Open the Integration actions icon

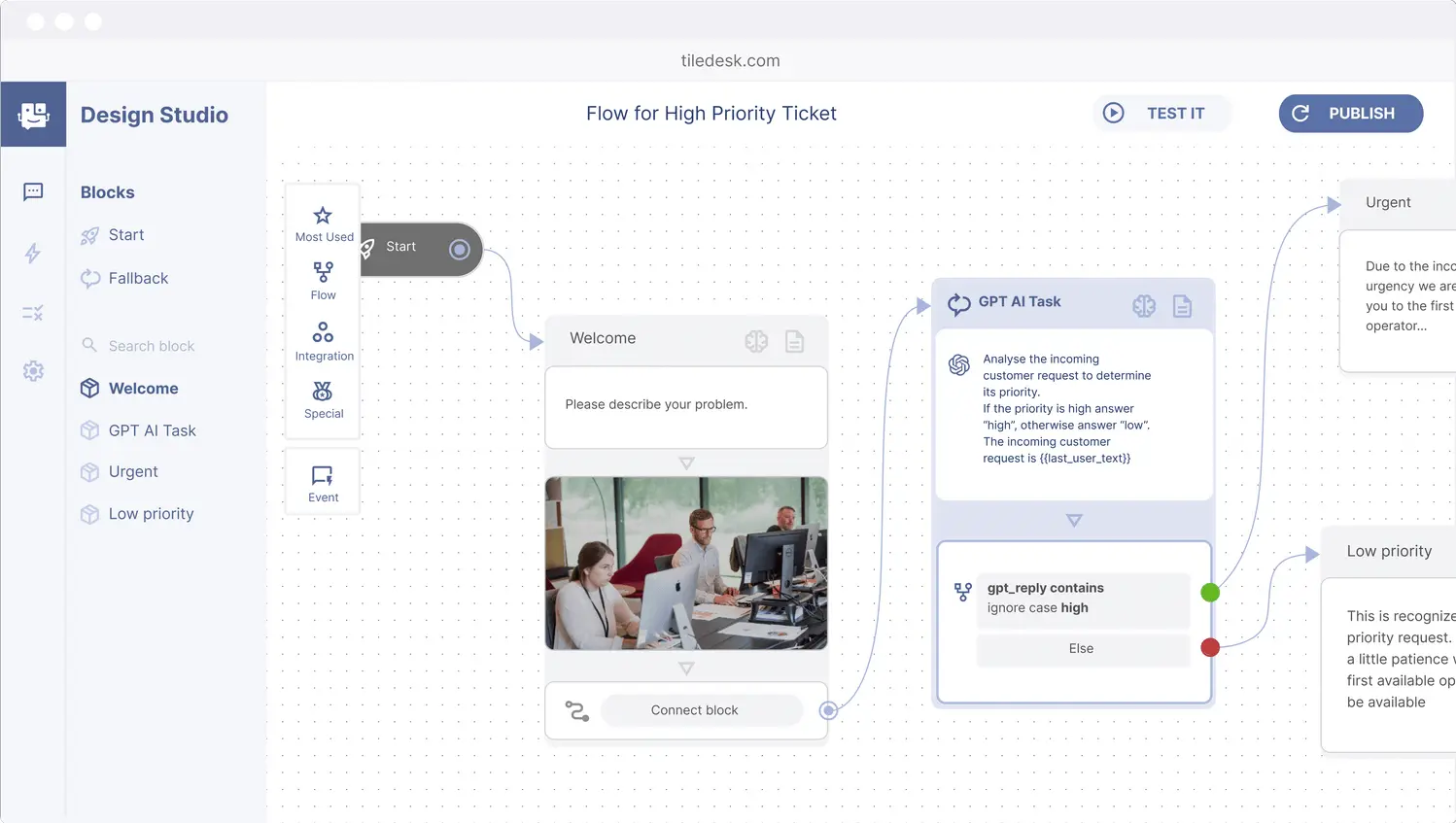[323, 332]
